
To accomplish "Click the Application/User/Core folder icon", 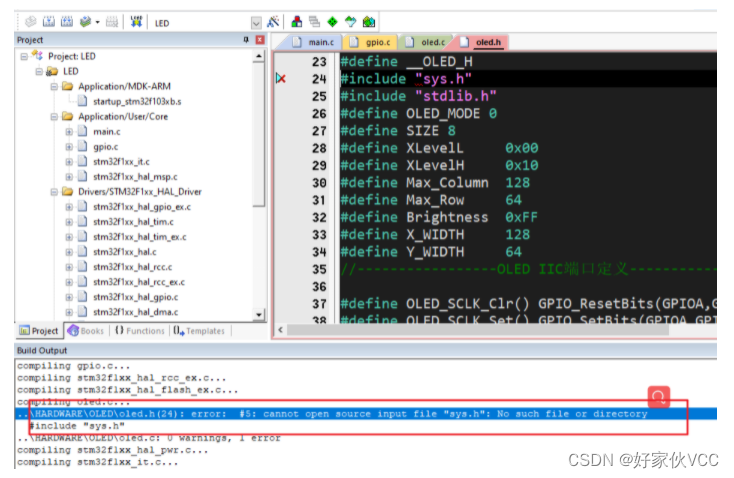I will pos(67,116).
